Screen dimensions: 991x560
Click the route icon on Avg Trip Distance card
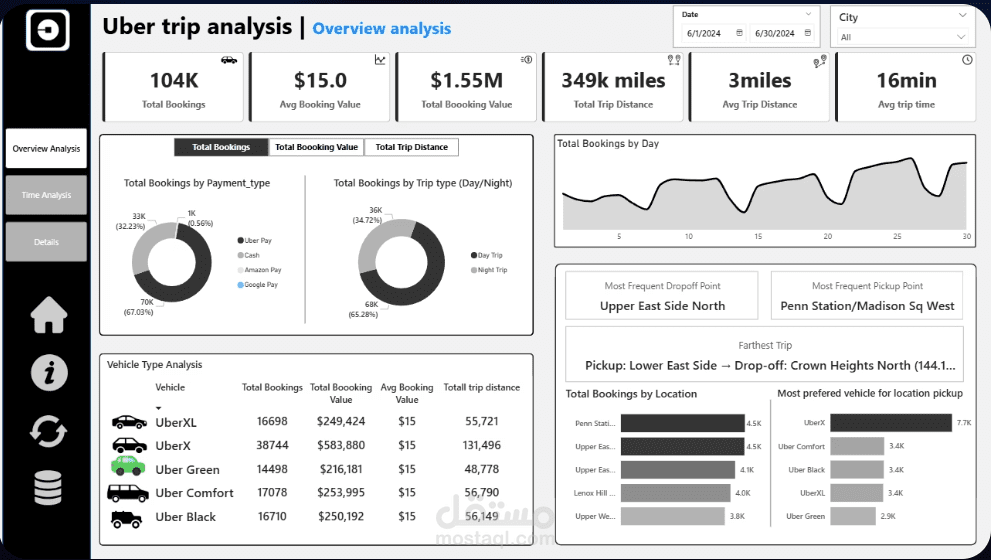[x=820, y=61]
